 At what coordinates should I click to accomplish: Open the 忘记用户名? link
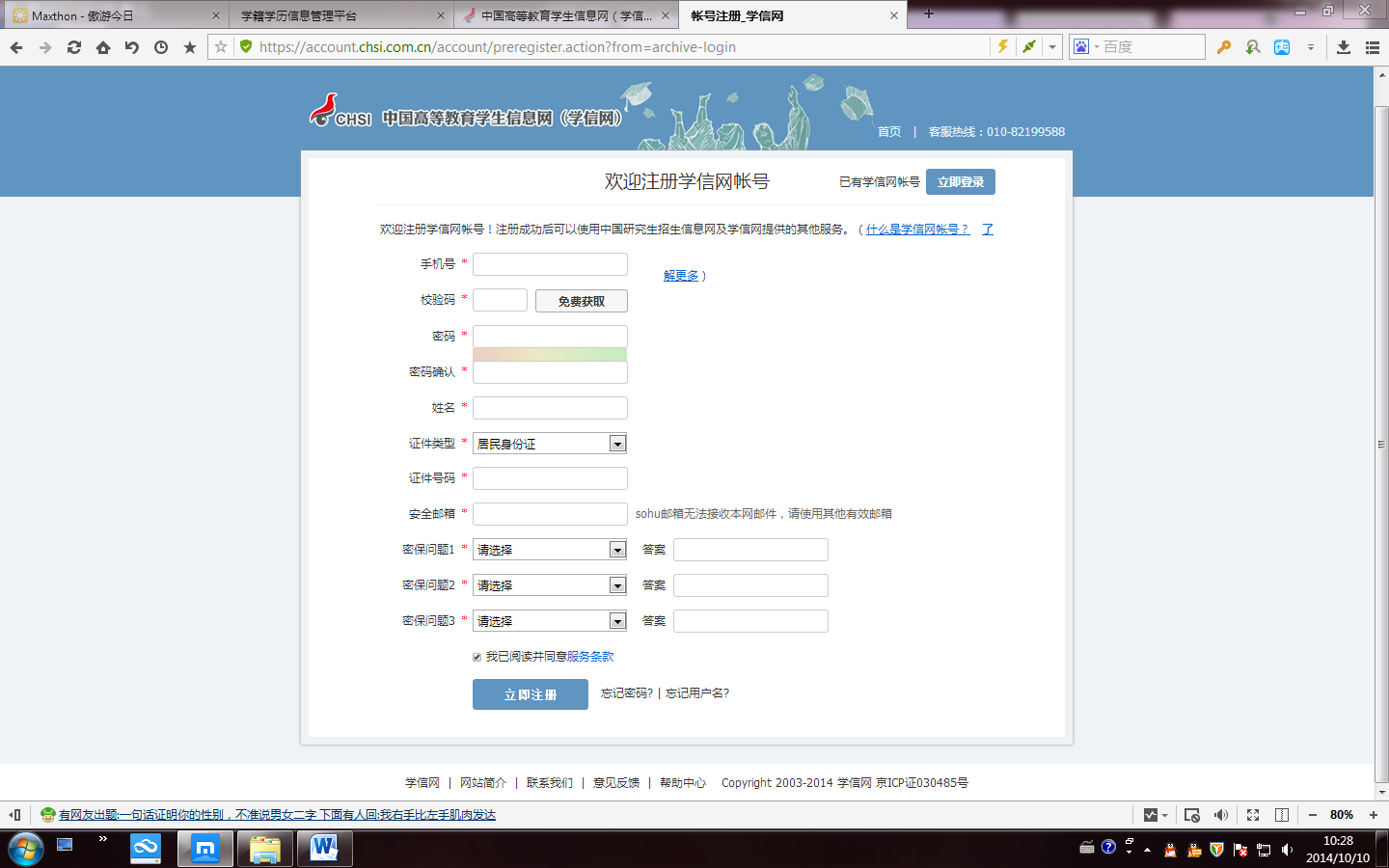(697, 693)
